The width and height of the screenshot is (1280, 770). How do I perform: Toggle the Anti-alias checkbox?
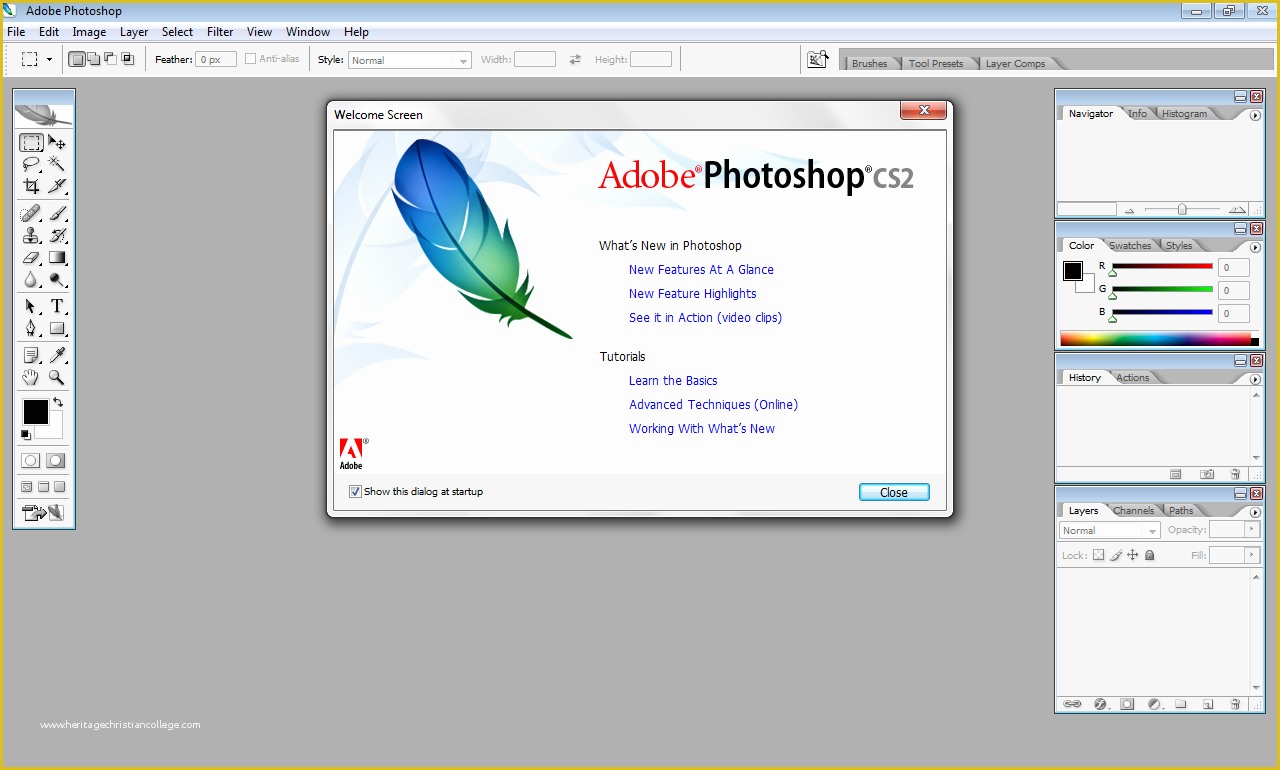[250, 59]
